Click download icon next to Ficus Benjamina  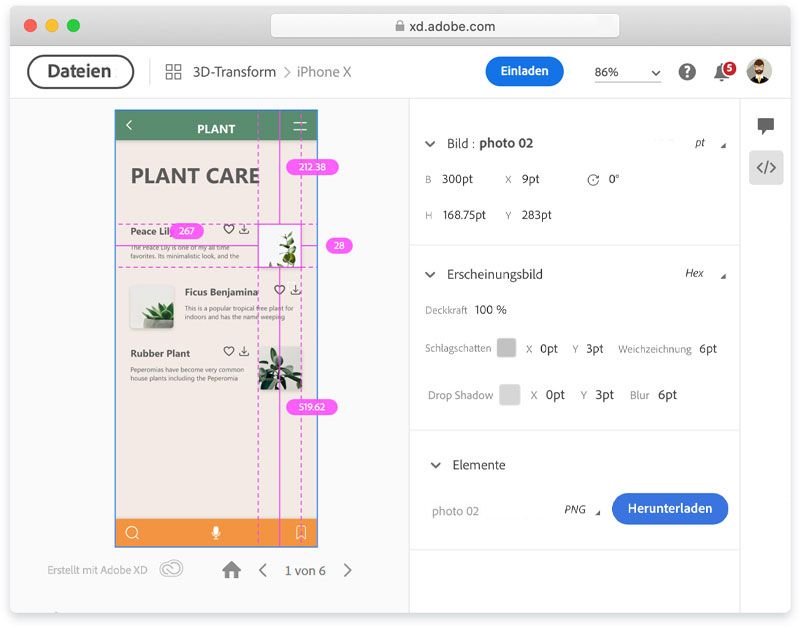(x=296, y=290)
